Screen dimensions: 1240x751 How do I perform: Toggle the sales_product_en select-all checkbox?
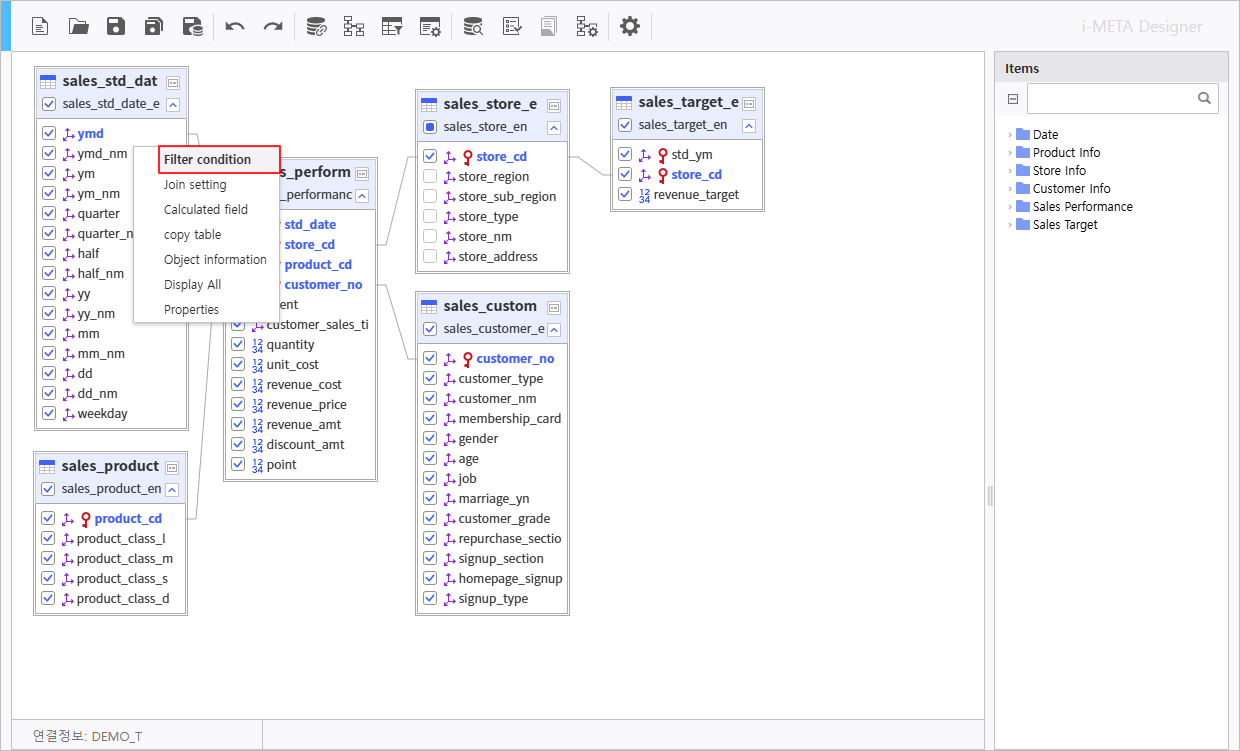(x=48, y=489)
